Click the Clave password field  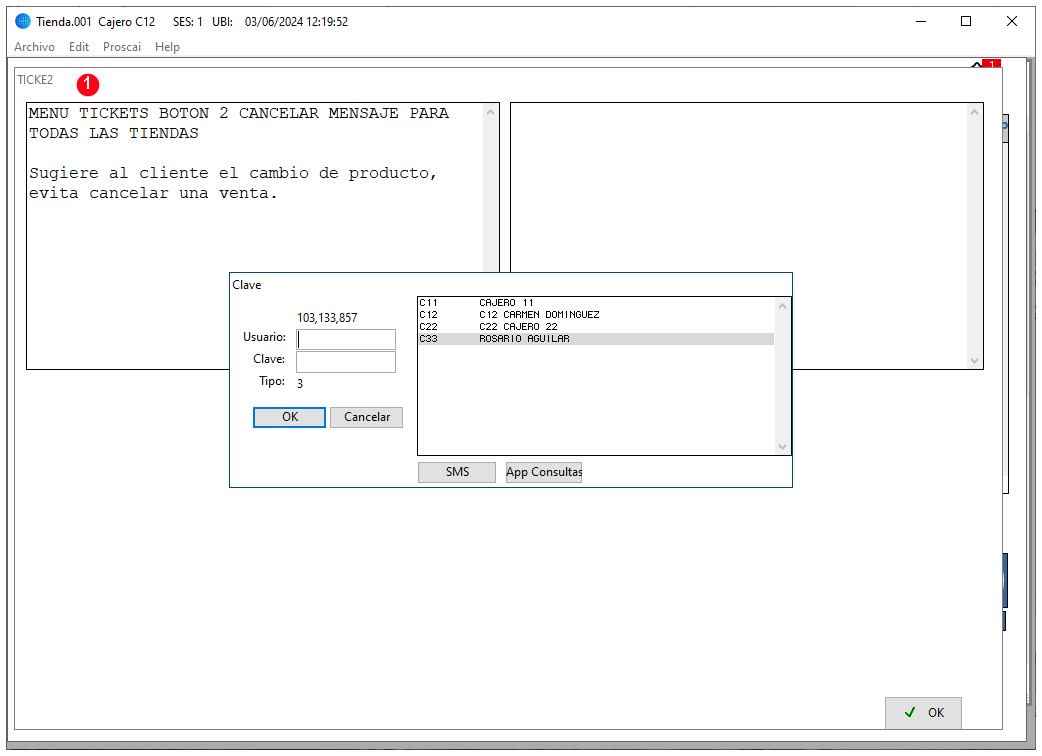click(346, 362)
